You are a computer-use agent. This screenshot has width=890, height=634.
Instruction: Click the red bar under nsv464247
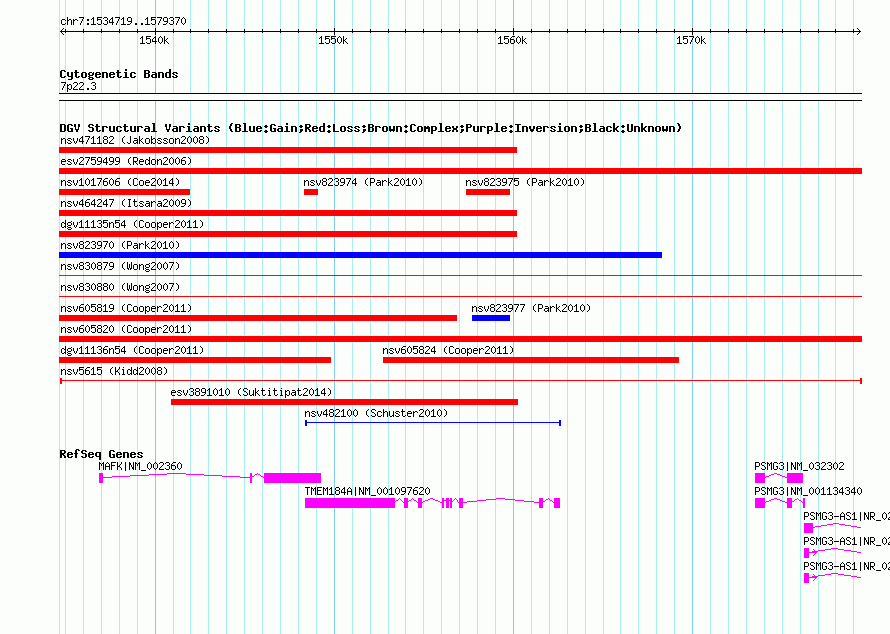click(288, 213)
